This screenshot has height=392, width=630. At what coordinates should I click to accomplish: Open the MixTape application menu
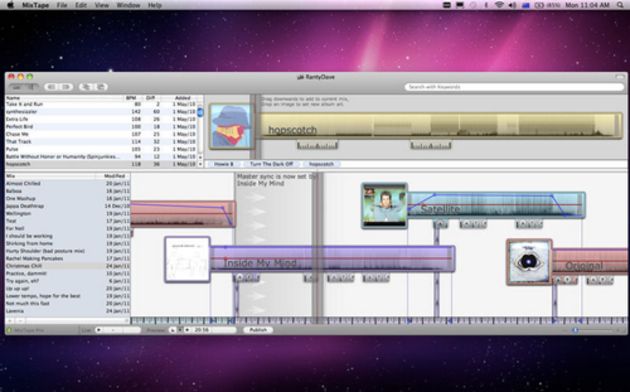pyautogui.click(x=36, y=5)
